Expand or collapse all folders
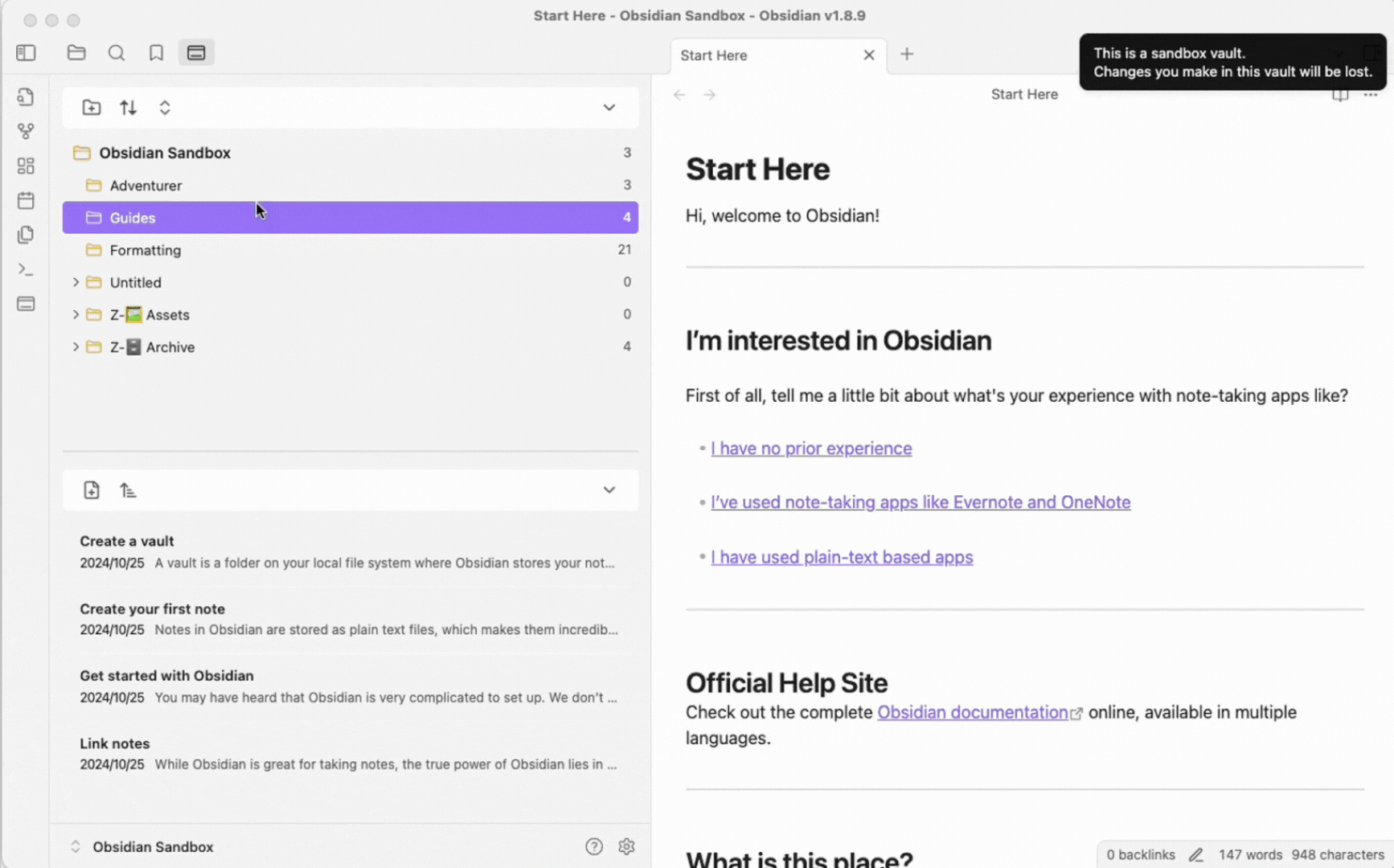Screen dimensions: 1394x868 pos(165,108)
